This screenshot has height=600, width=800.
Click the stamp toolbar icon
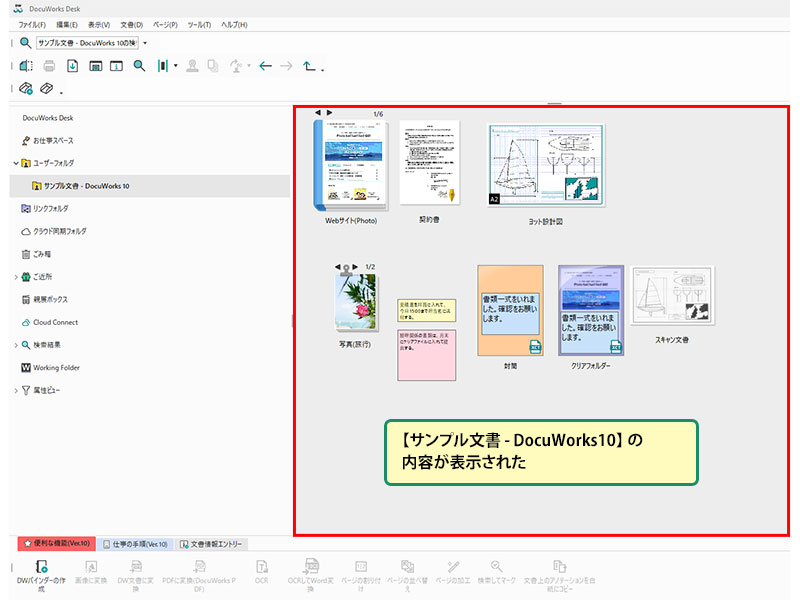(192, 66)
